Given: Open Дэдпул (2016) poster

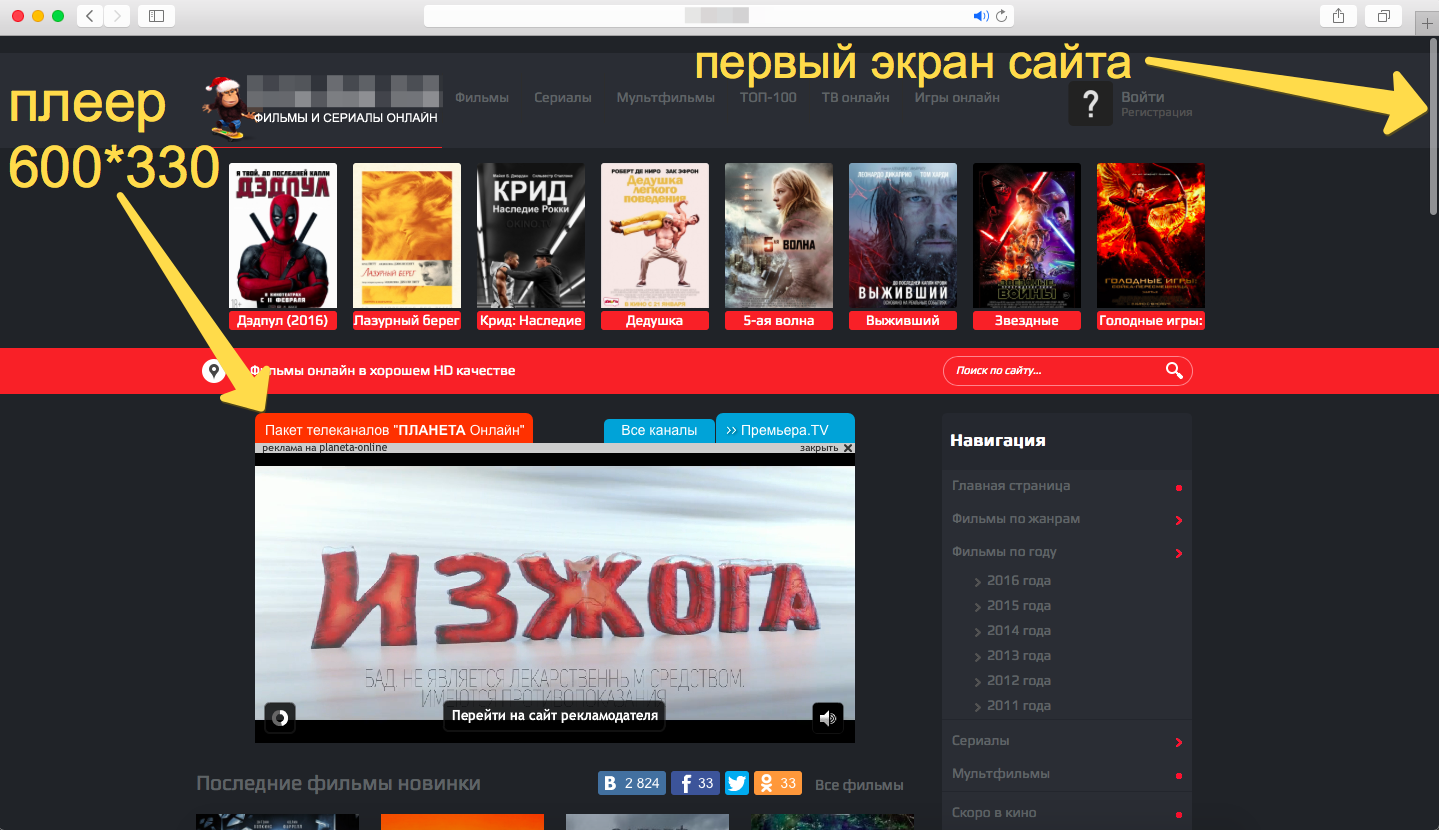Looking at the screenshot, I should 283,235.
